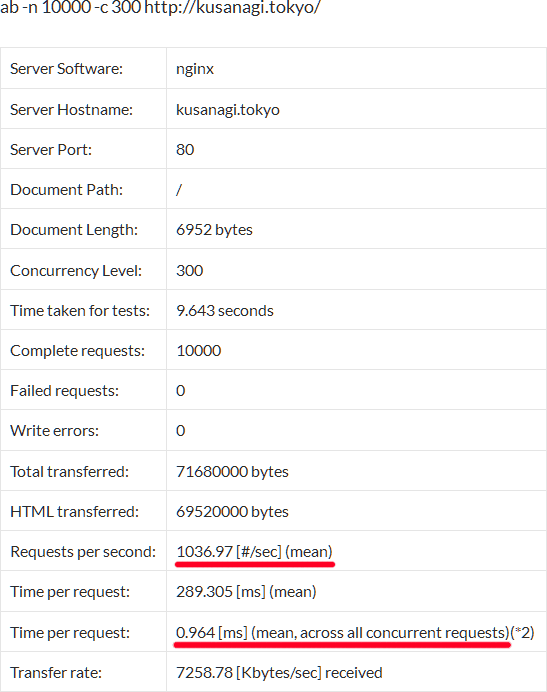Screen dimensions: 547x692
Task: Click the (*2) footnote marker
Action: (x=522, y=633)
